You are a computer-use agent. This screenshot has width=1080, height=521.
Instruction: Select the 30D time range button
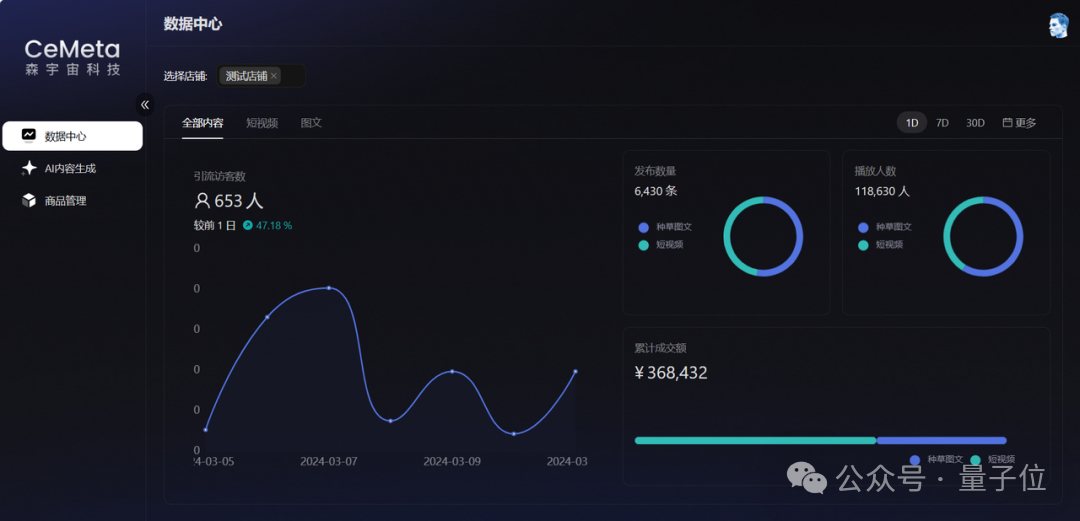click(975, 123)
